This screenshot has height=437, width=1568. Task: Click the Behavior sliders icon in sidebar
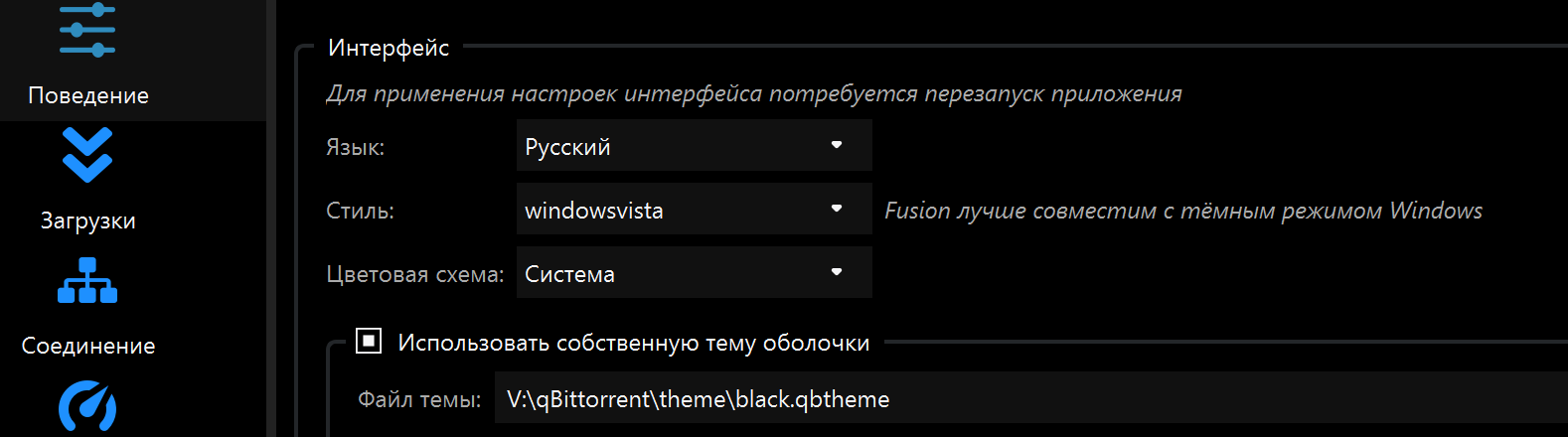click(87, 30)
